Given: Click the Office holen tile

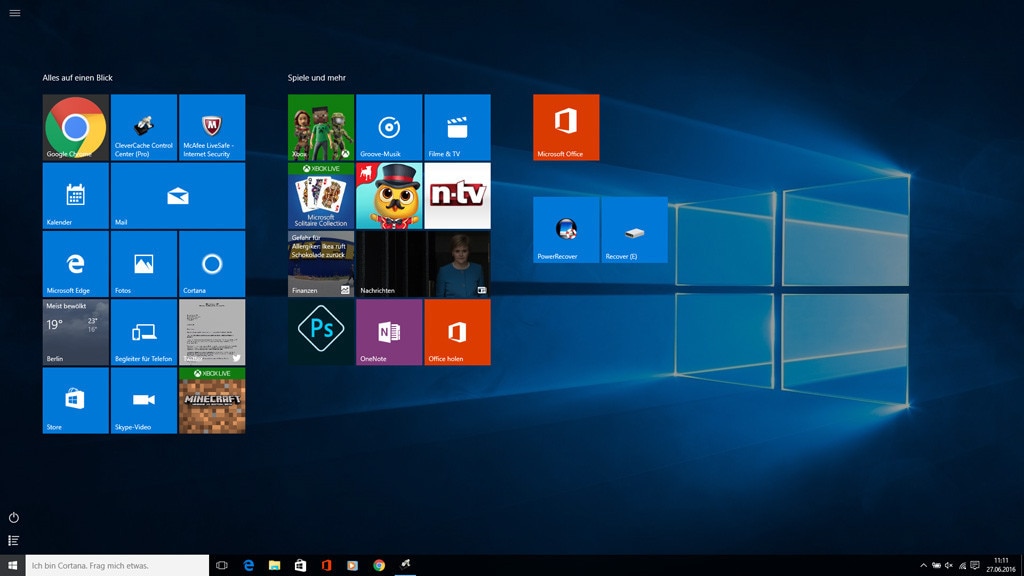Looking at the screenshot, I should tap(457, 332).
